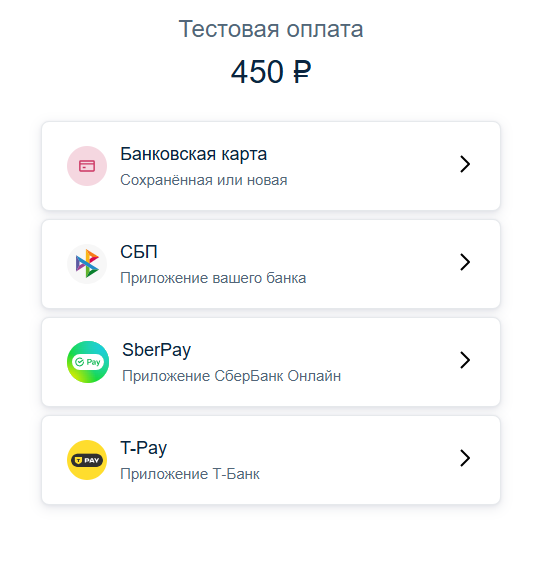The image size is (546, 581).
Task: Click the green SberPay logo icon
Action: (88, 362)
